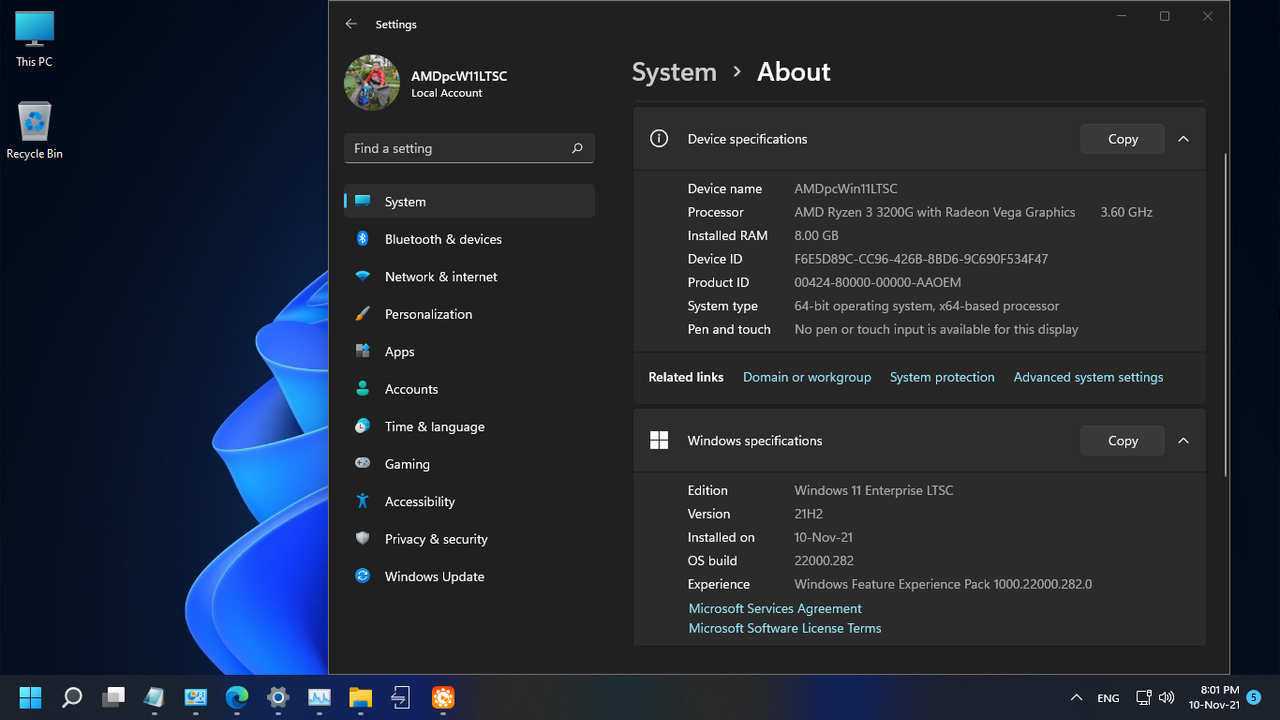Click the back arrow in Settings
Viewport: 1280px width, 720px height.
tap(350, 24)
